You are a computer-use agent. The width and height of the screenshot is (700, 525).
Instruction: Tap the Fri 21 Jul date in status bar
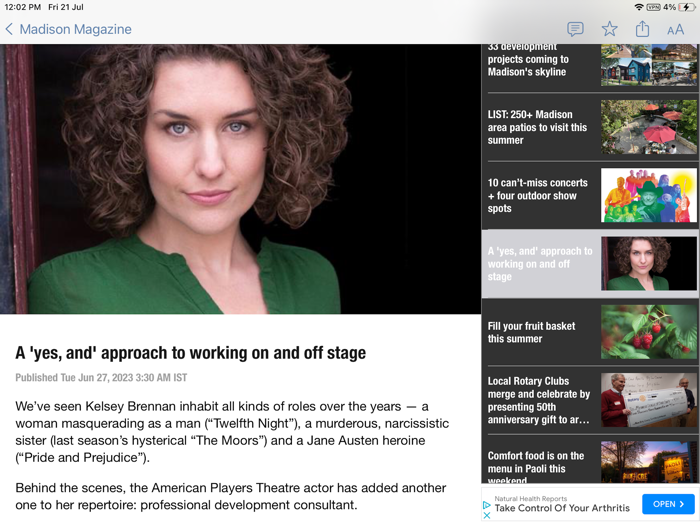[66, 7]
